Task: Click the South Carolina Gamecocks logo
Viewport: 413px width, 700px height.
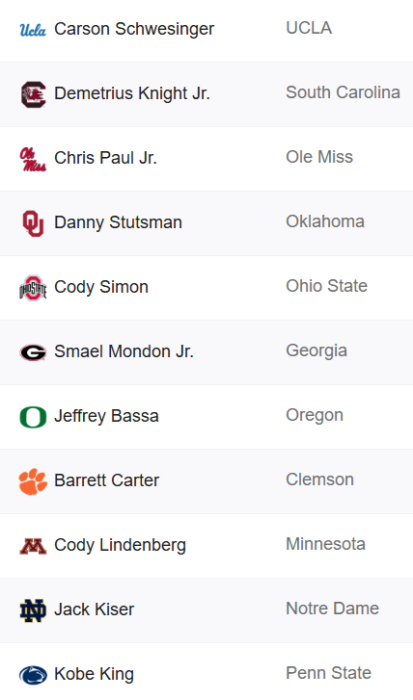Action: (33, 94)
